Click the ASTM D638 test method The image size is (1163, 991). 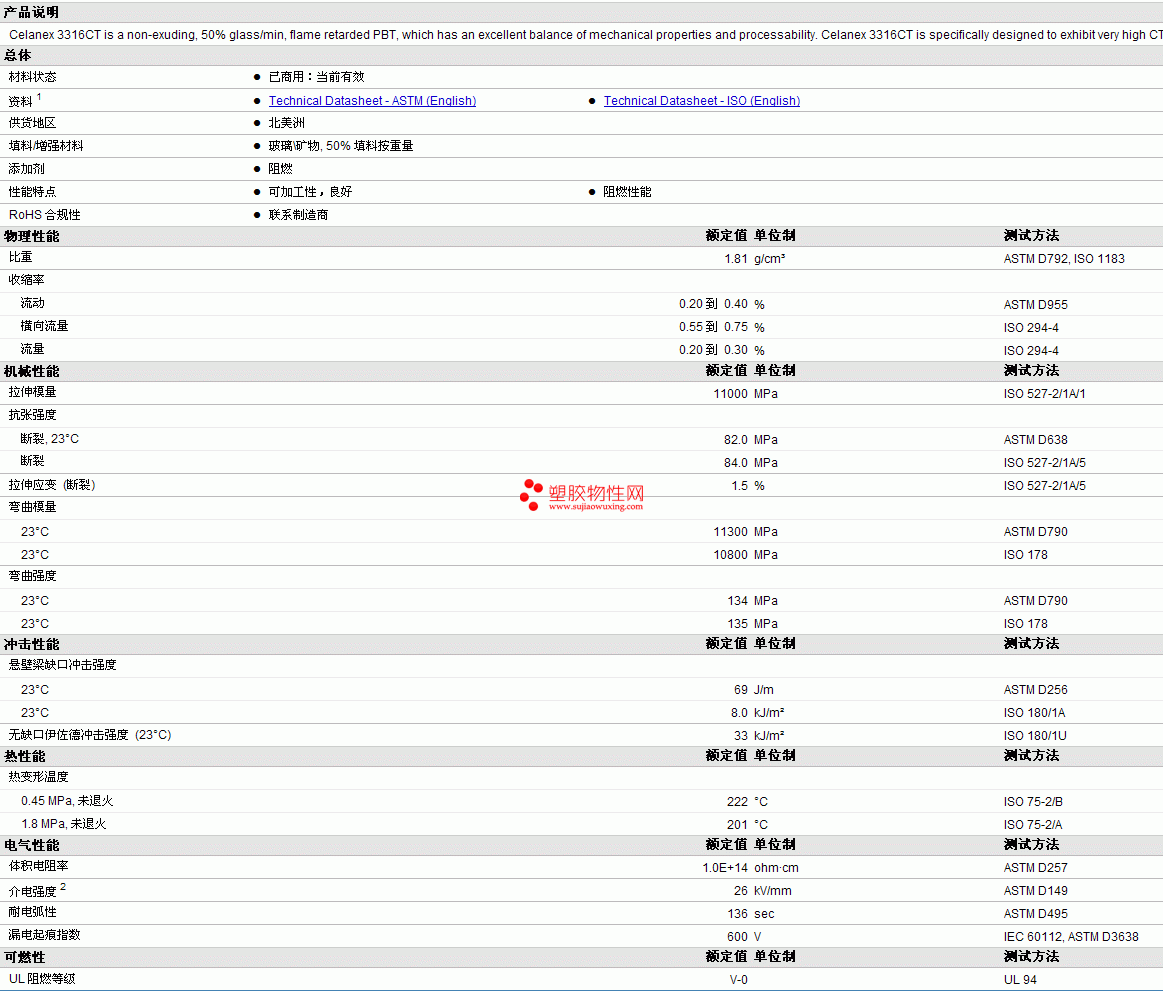click(1035, 440)
